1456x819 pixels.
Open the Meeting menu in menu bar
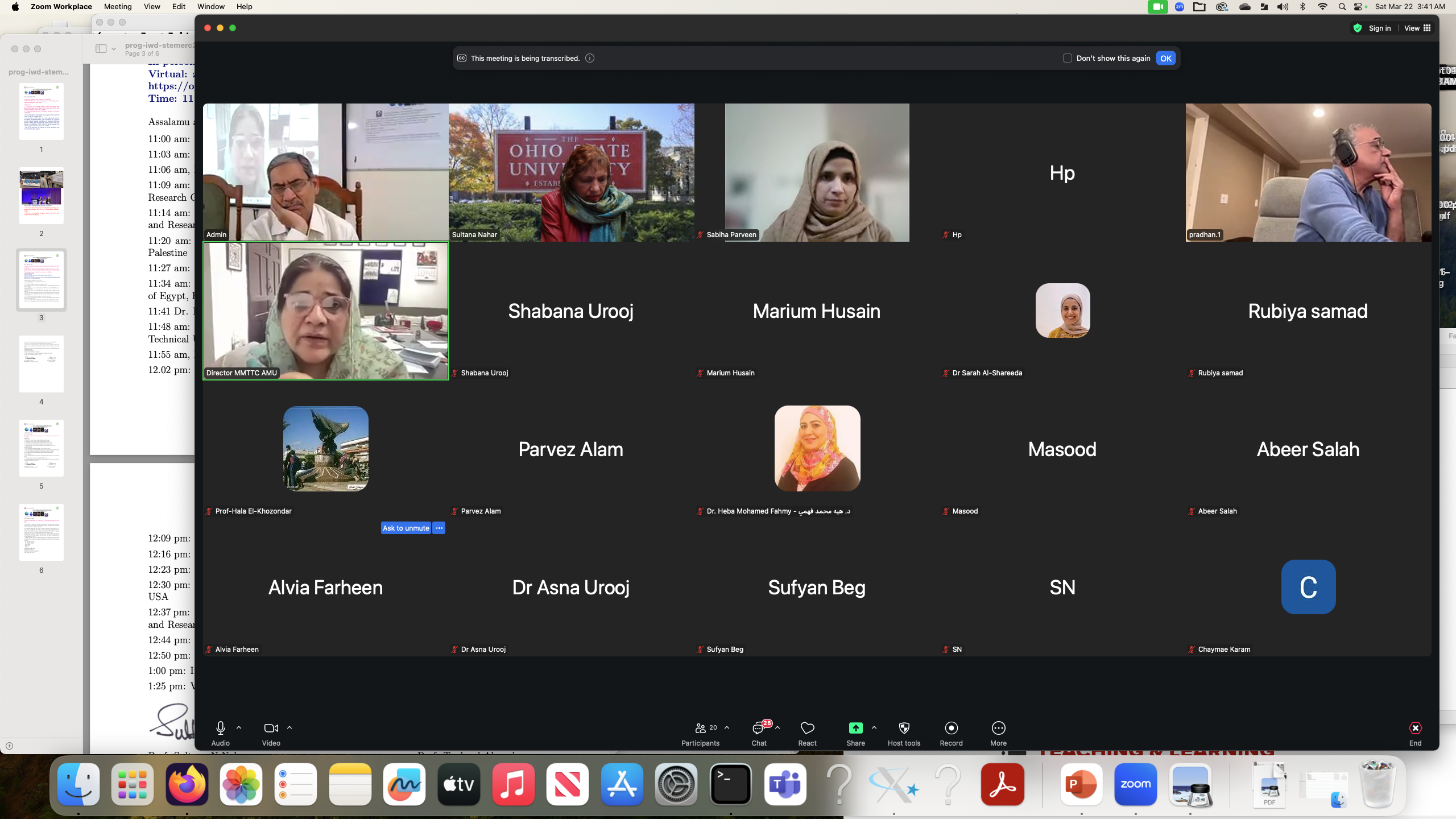(x=118, y=6)
